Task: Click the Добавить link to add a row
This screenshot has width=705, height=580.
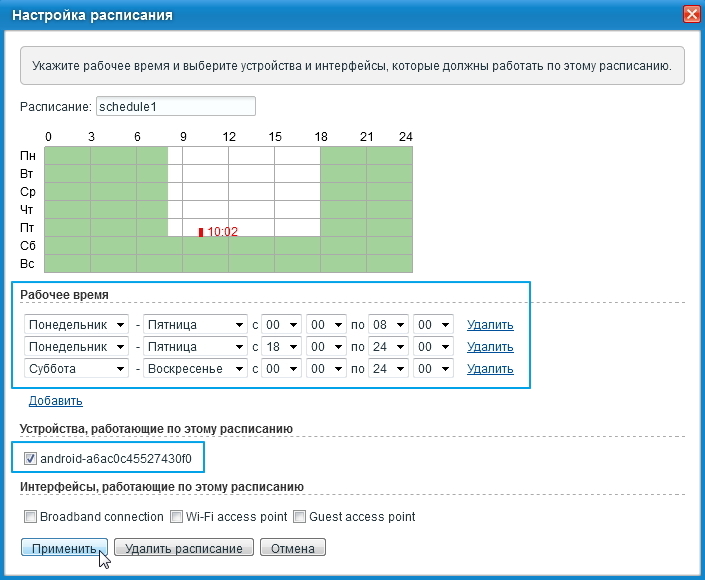Action: point(55,401)
